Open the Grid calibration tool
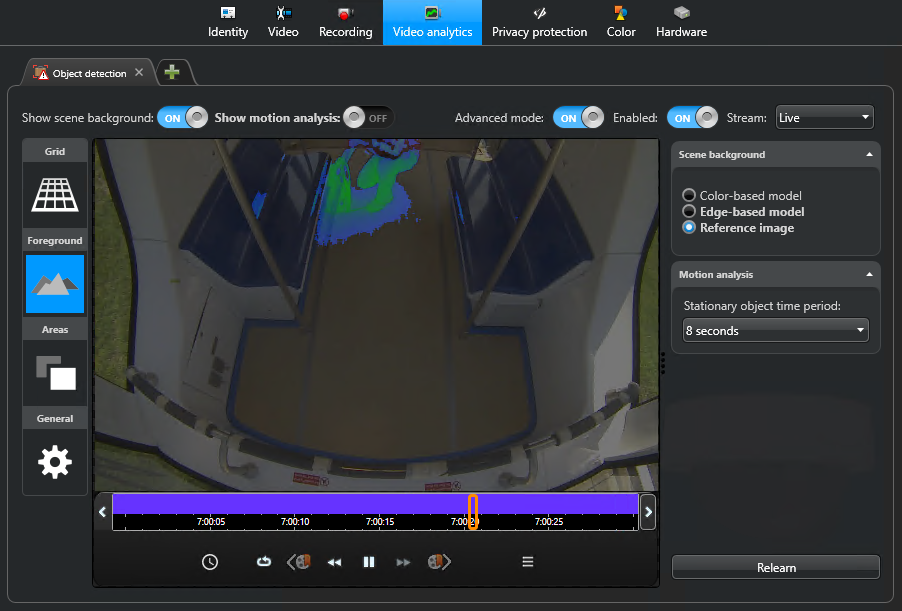Screen dimensions: 902x611 click(x=54, y=194)
